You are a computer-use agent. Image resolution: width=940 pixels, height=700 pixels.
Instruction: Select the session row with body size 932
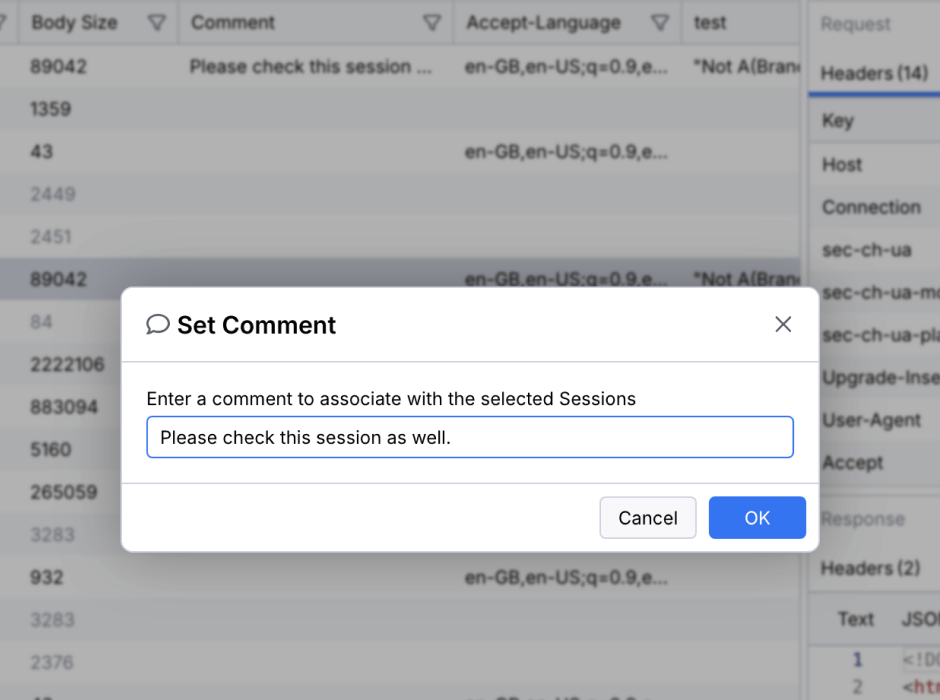pos(400,577)
